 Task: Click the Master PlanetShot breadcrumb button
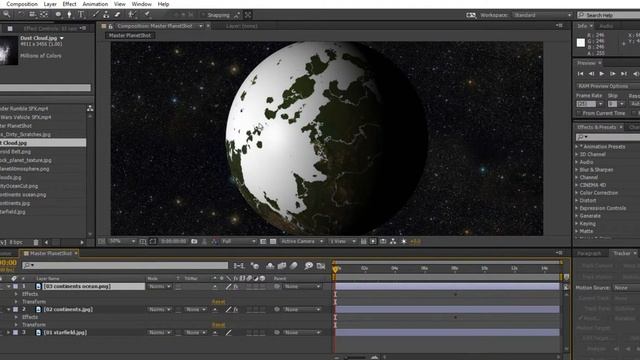(130, 36)
